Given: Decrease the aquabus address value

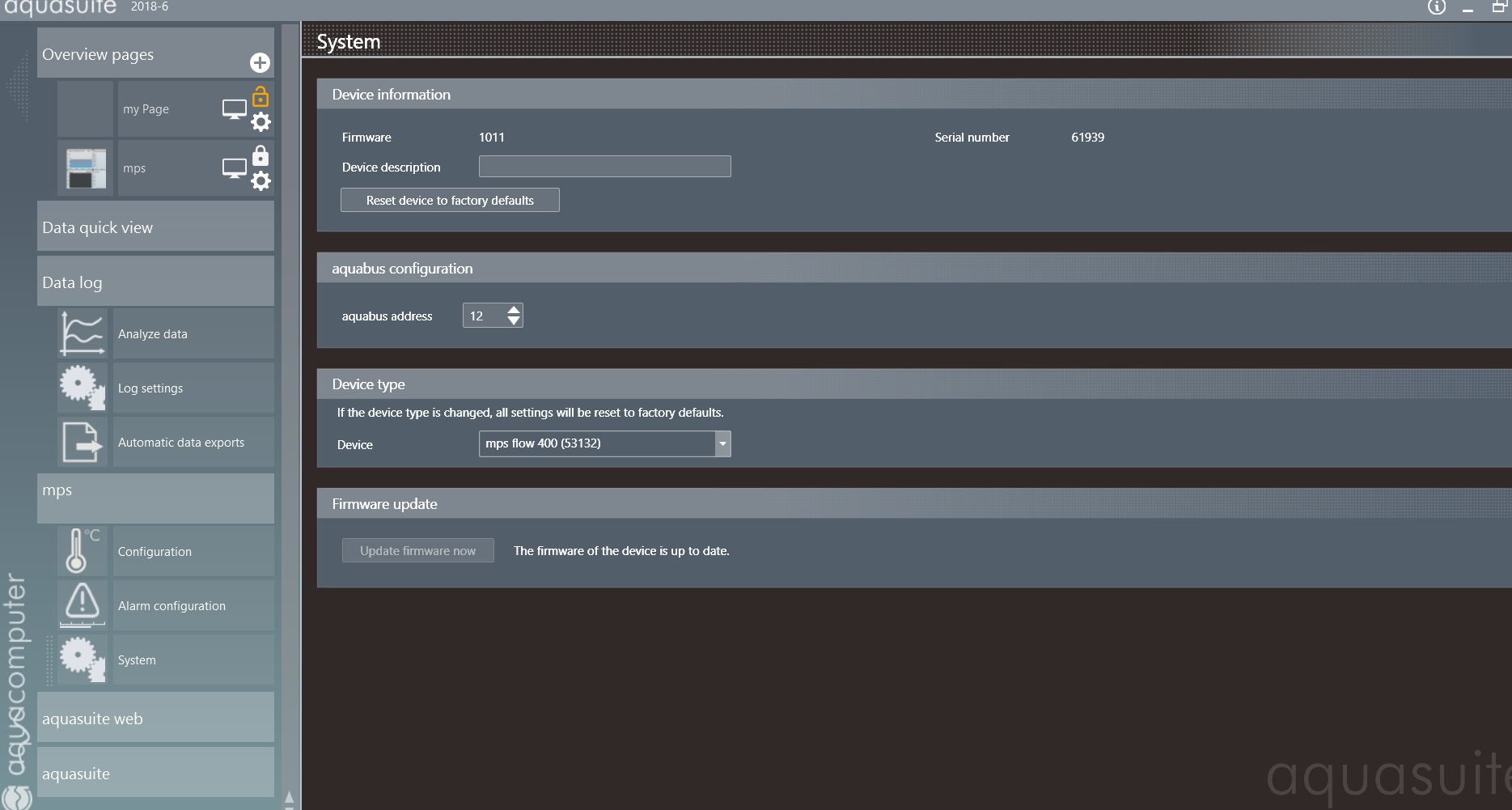Looking at the screenshot, I should (x=514, y=321).
